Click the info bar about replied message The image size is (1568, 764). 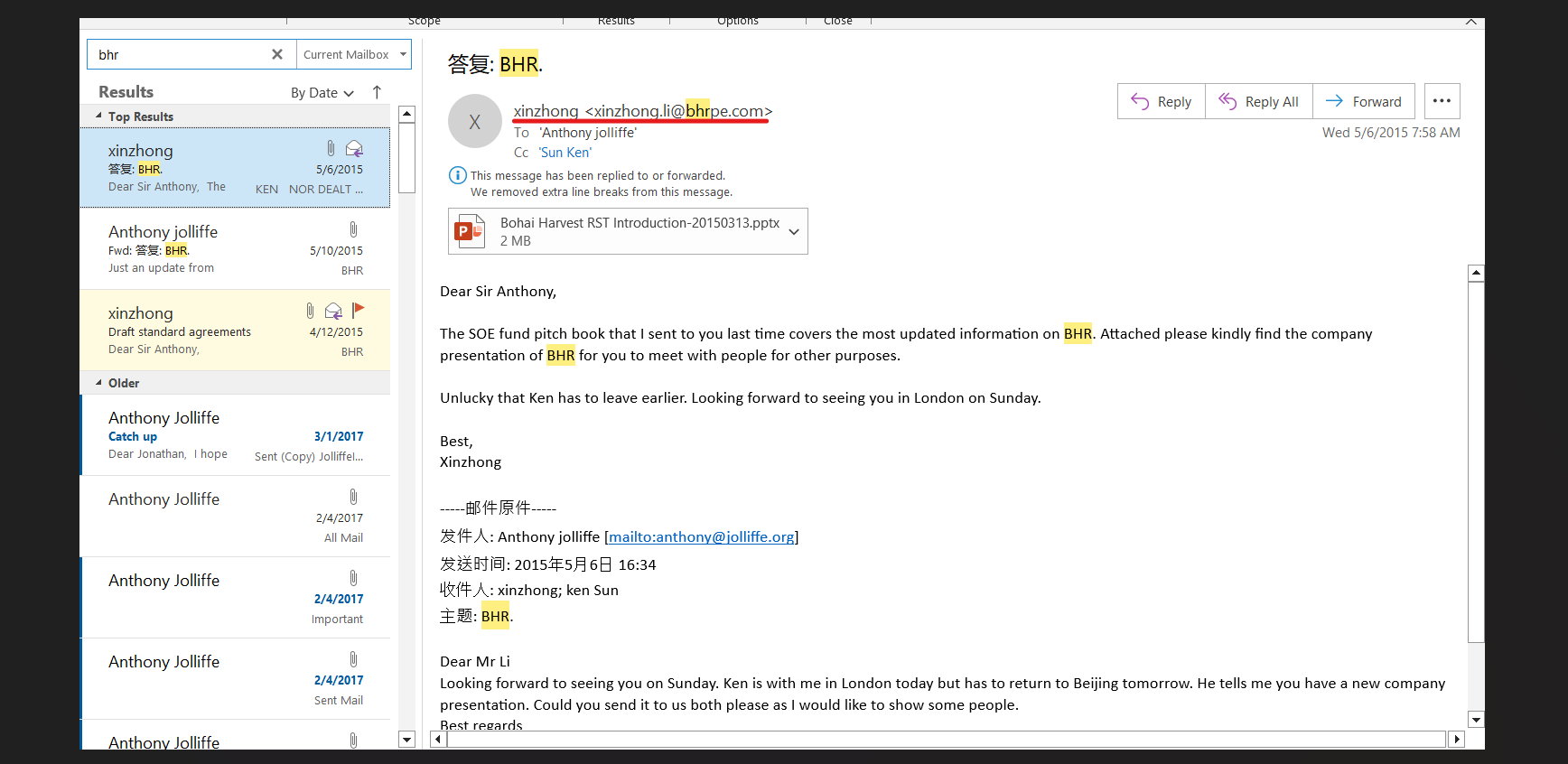coord(592,183)
